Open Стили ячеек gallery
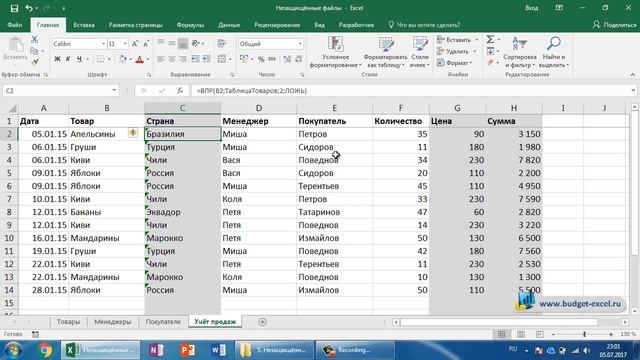640x360 pixels. pos(420,52)
